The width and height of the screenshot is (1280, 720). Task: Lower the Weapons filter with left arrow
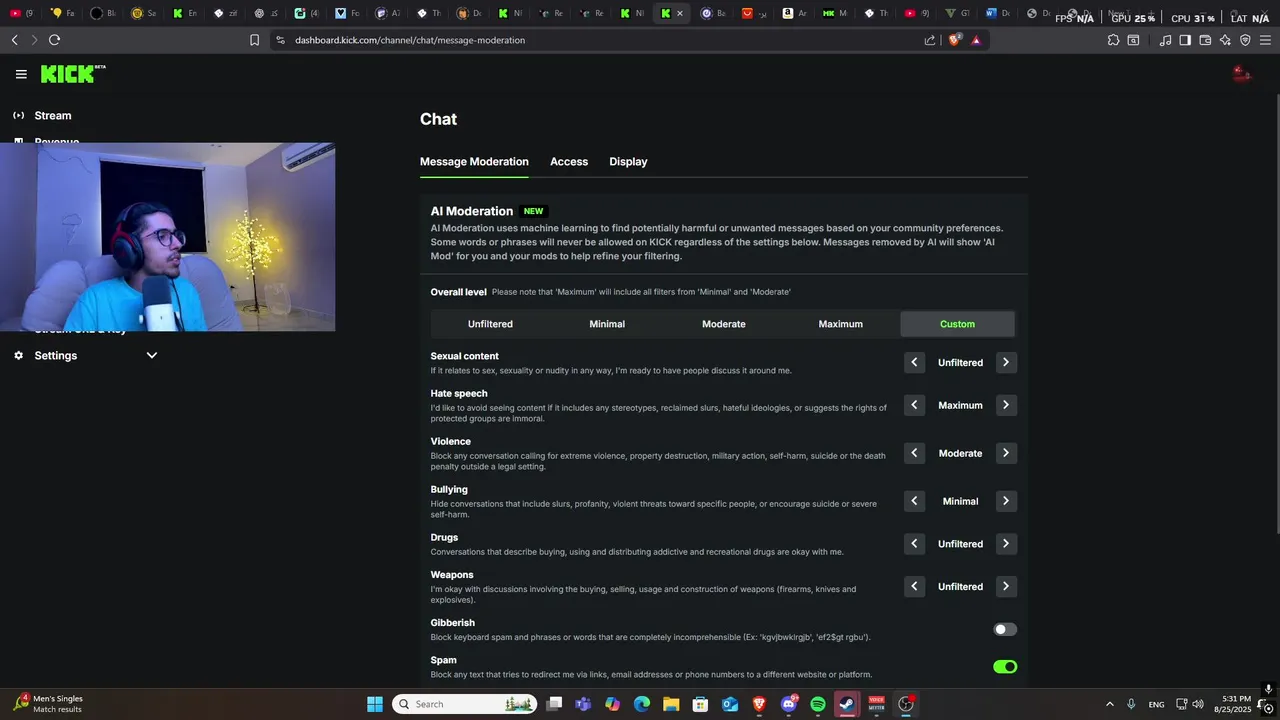click(x=914, y=587)
